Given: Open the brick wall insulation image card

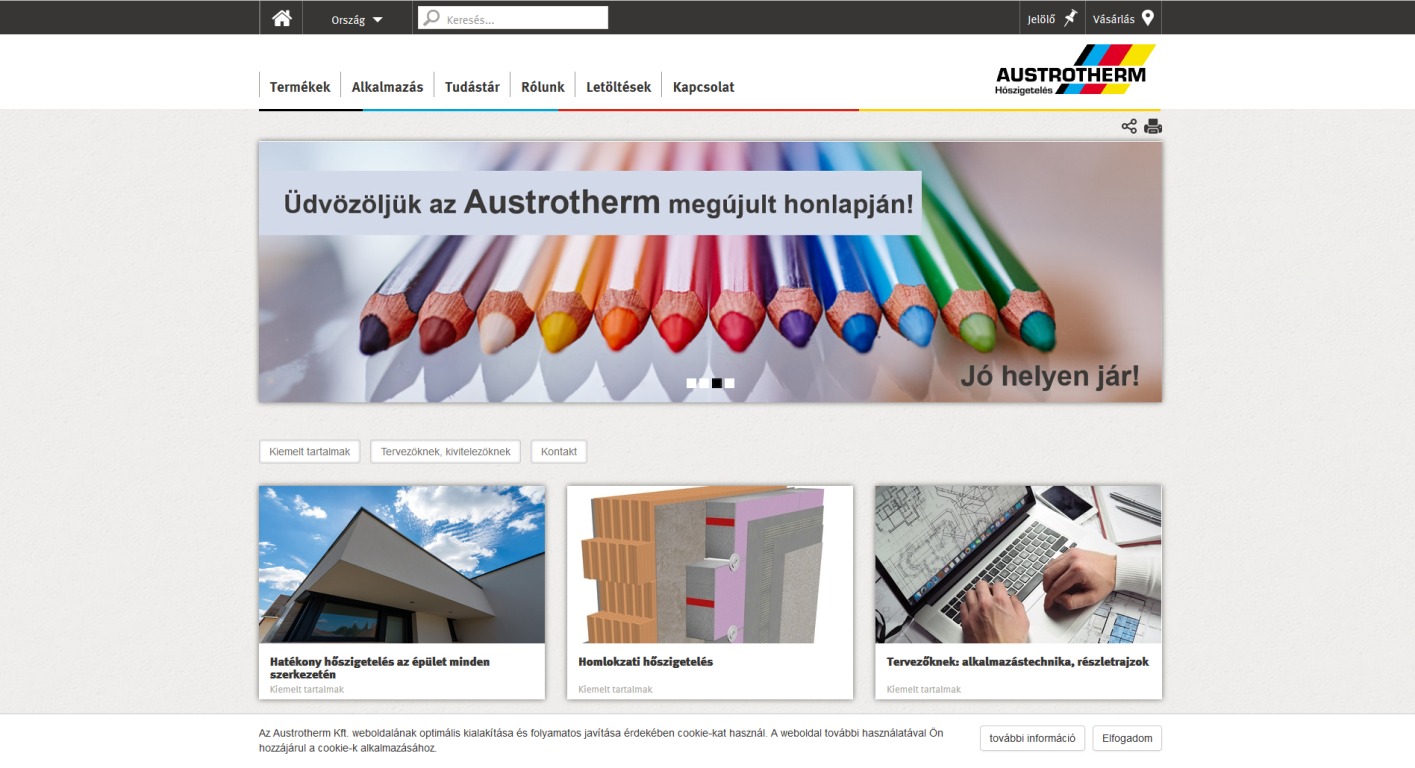Looking at the screenshot, I should tap(710, 564).
